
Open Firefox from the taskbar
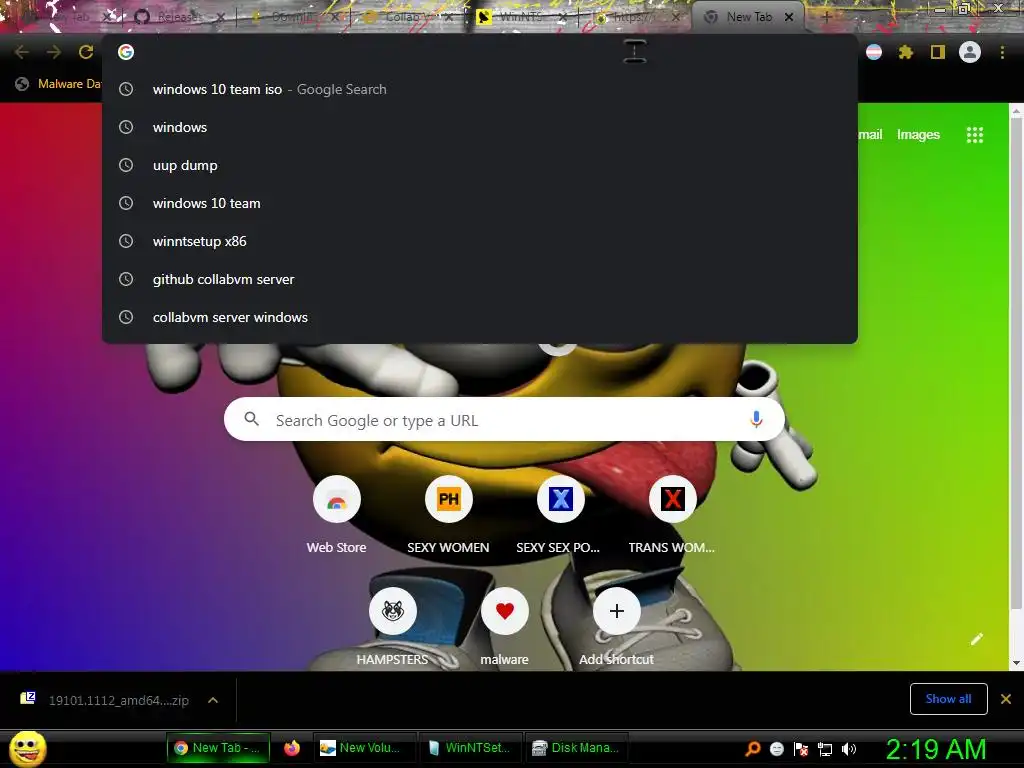(292, 748)
